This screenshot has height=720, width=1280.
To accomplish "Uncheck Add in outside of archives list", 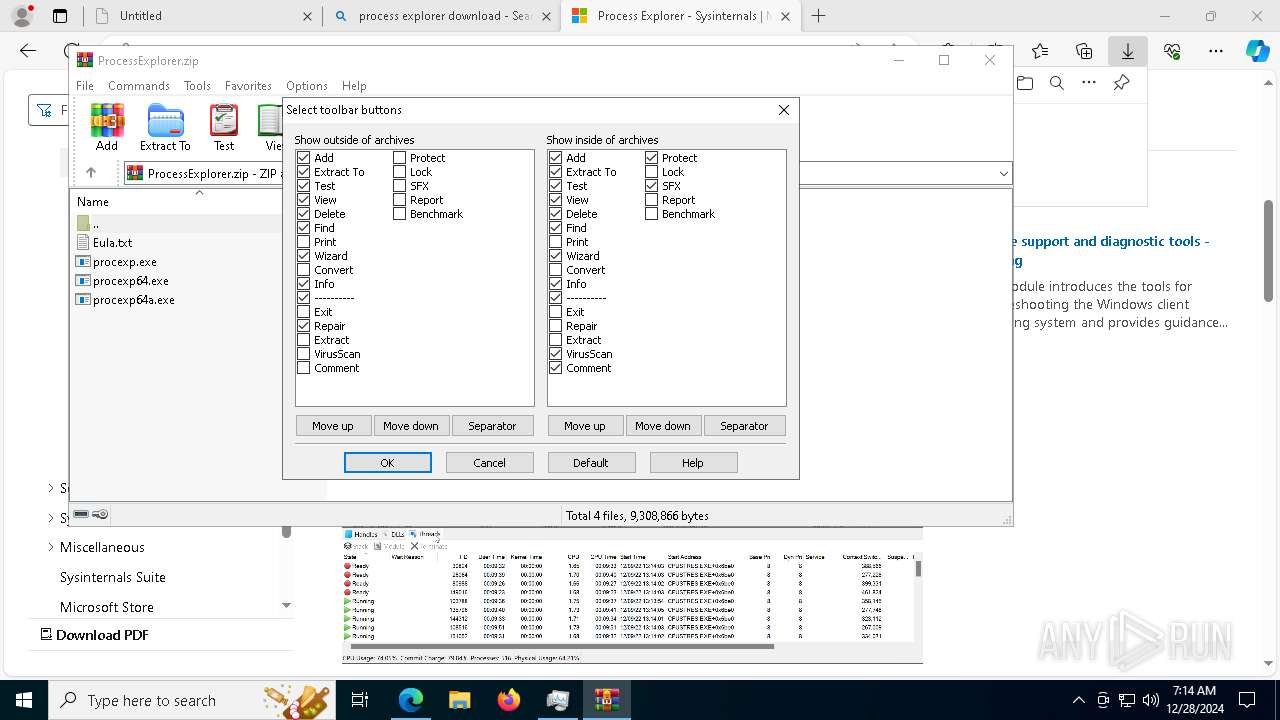I will [304, 158].
